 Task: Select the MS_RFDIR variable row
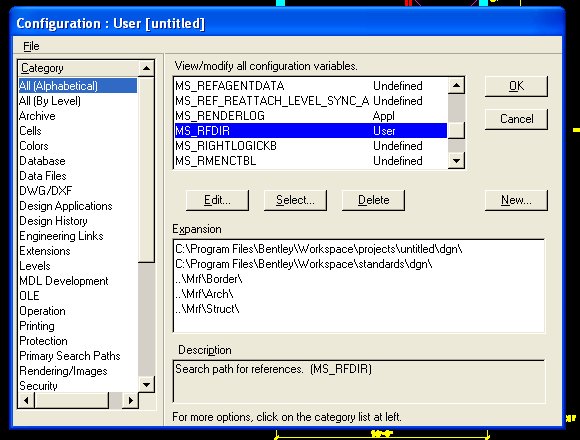(x=311, y=131)
